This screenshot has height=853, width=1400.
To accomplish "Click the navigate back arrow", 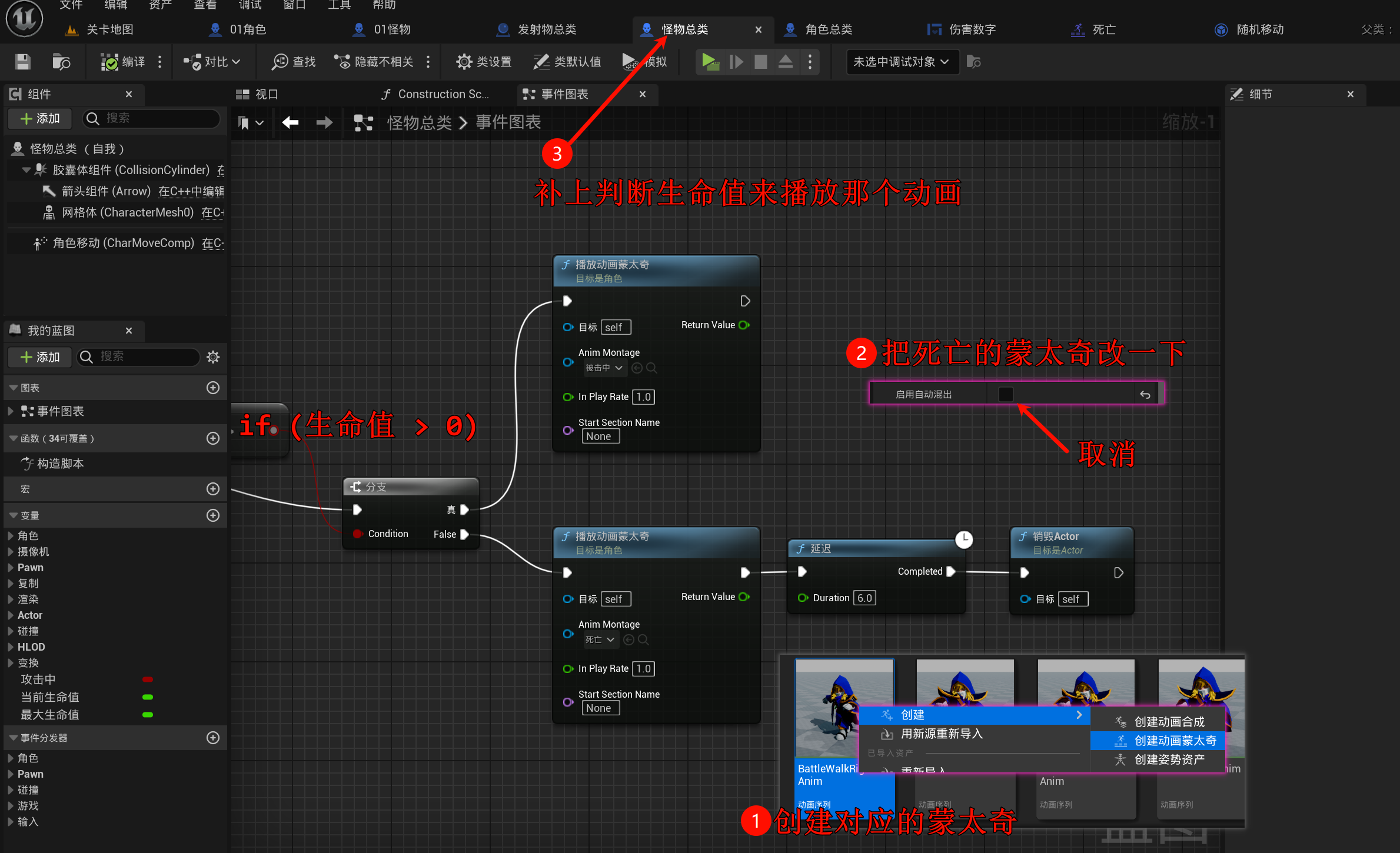I will pyautogui.click(x=290, y=122).
